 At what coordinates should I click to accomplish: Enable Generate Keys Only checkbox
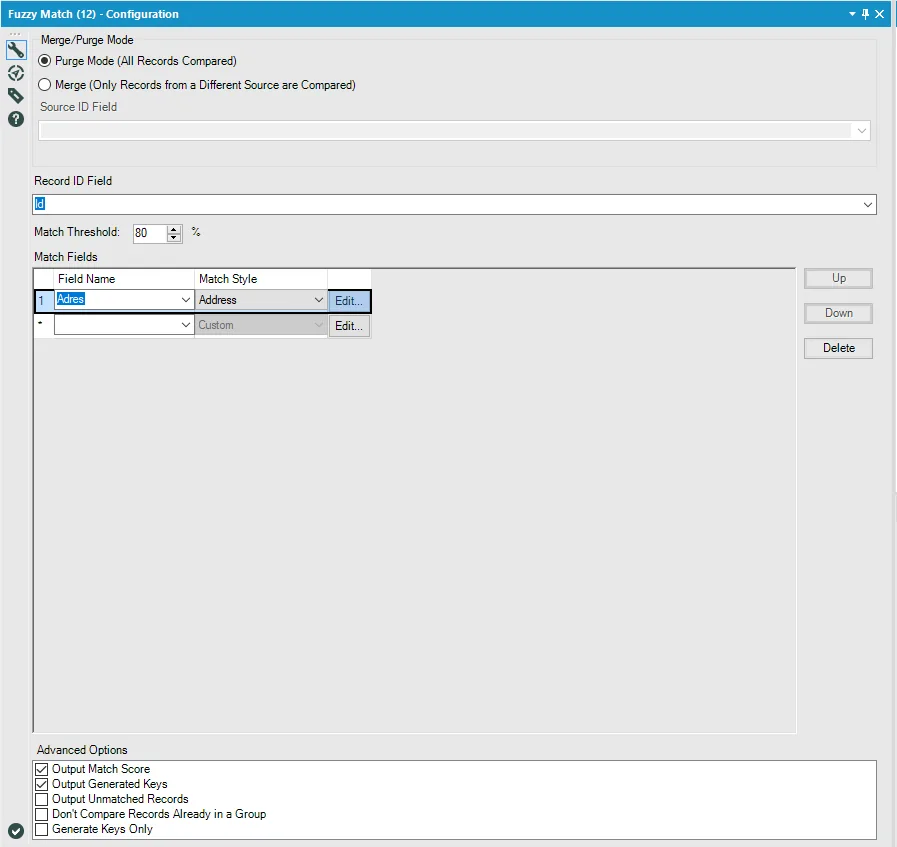point(42,829)
